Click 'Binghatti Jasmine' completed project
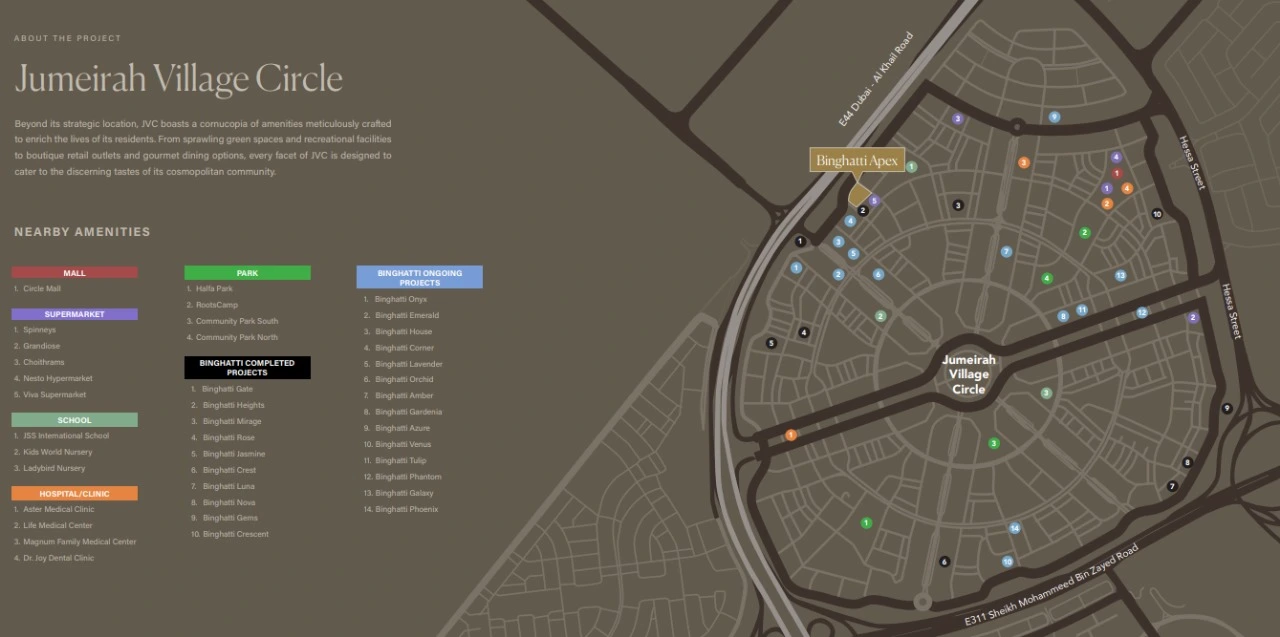The width and height of the screenshot is (1280, 637). coord(234,454)
